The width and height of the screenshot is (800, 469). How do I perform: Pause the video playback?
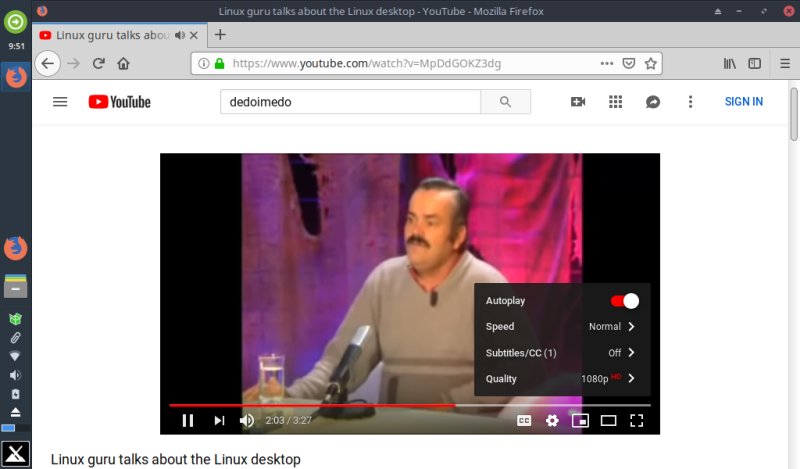pos(187,420)
